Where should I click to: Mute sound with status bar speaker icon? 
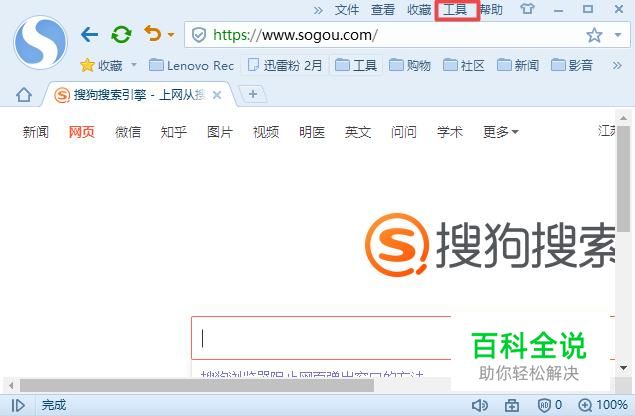pos(480,405)
